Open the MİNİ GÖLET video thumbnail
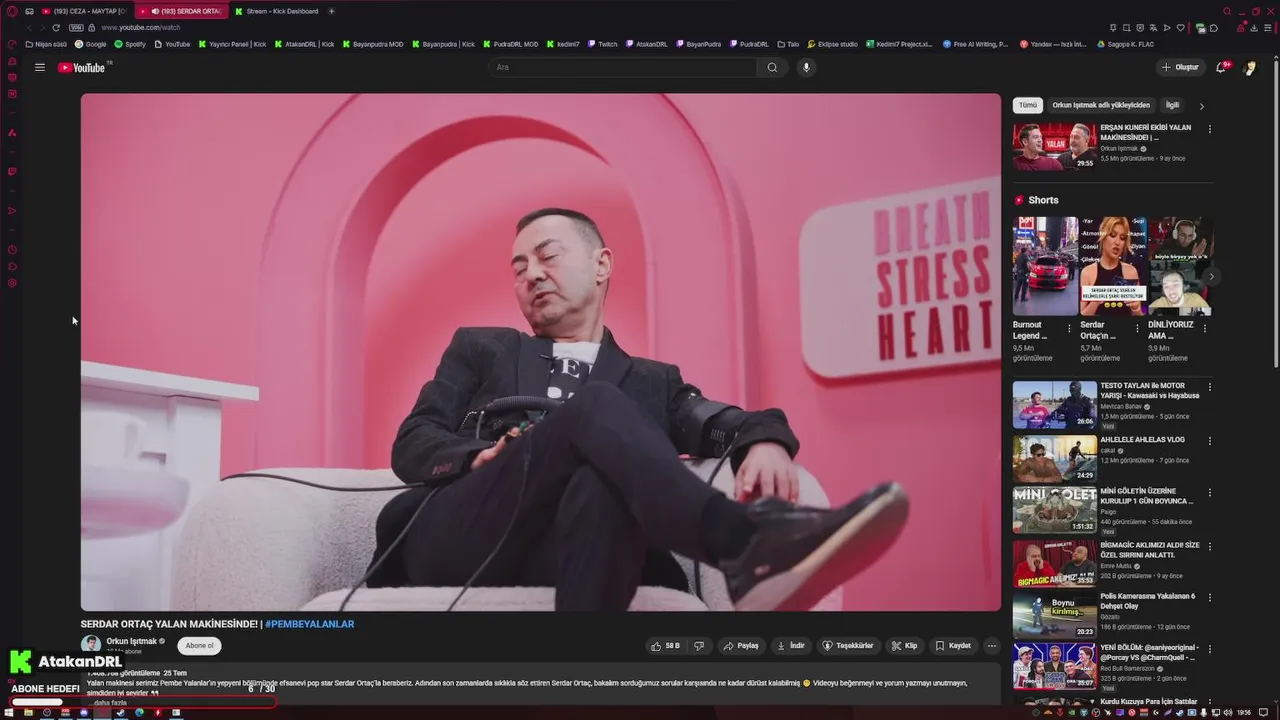The width and height of the screenshot is (1280, 720). (x=1054, y=510)
